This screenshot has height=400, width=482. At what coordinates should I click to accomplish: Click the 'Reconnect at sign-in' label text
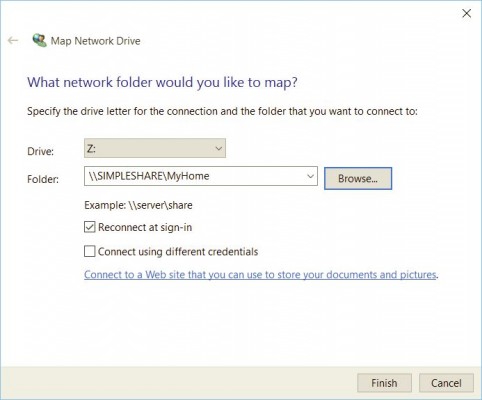tap(145, 227)
